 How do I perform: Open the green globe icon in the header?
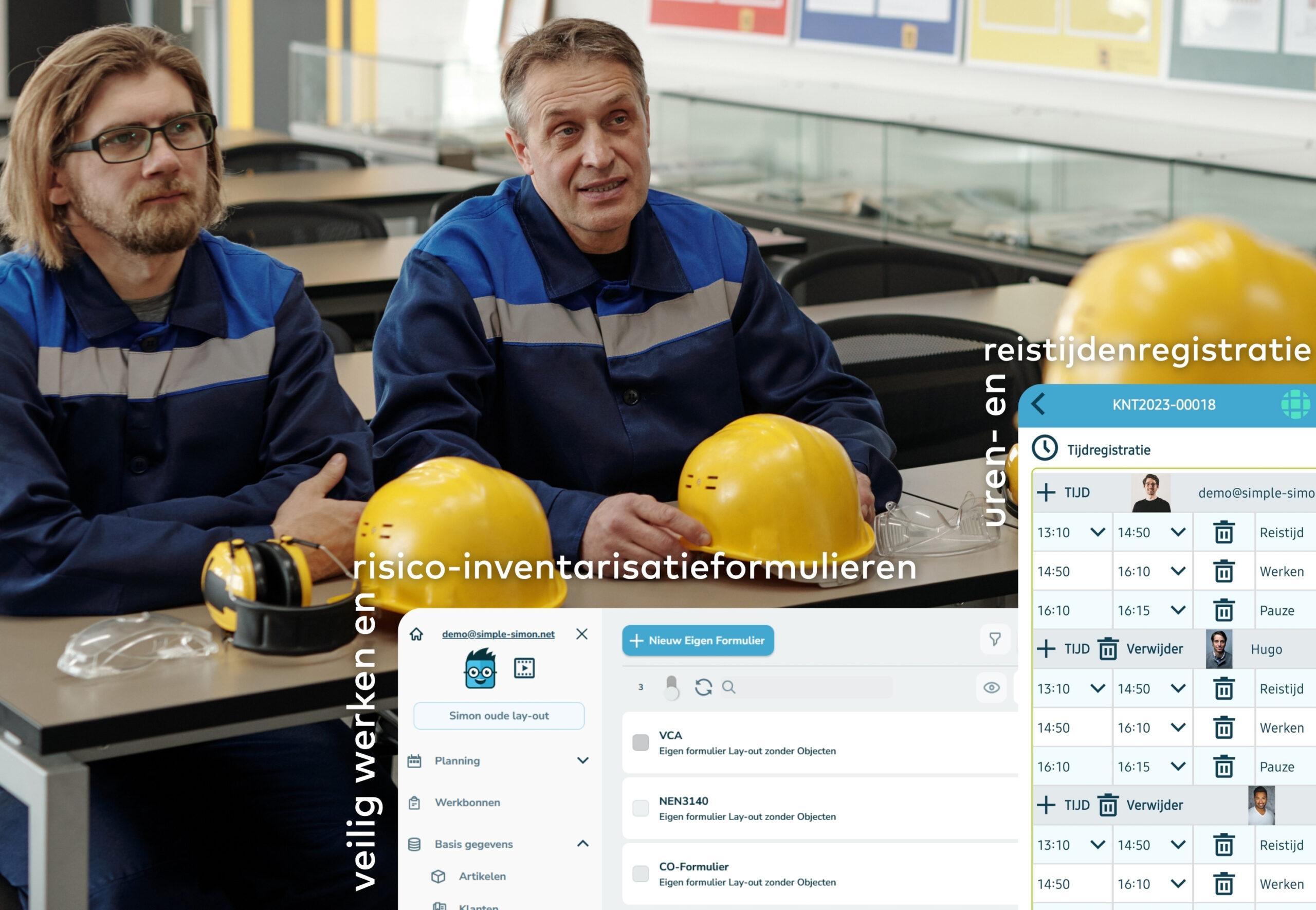1295,404
